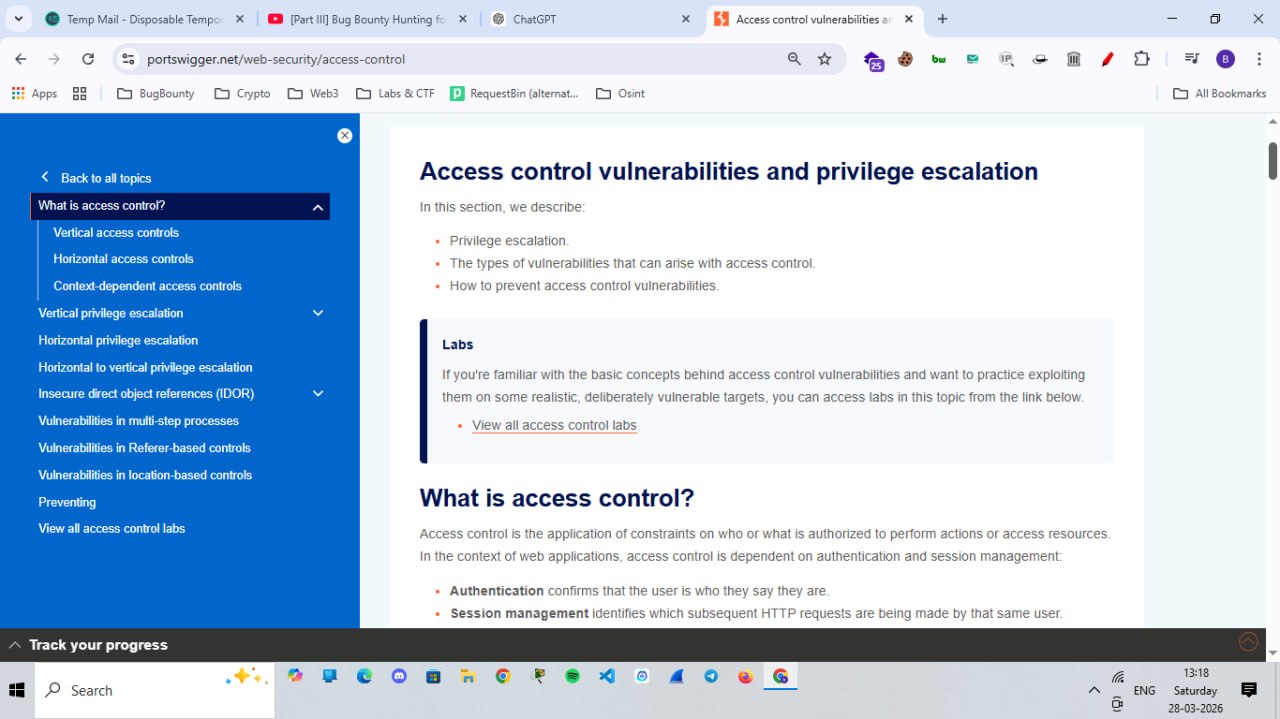
Task: Click 'View all access control labs' link in Labs box
Action: (554, 425)
